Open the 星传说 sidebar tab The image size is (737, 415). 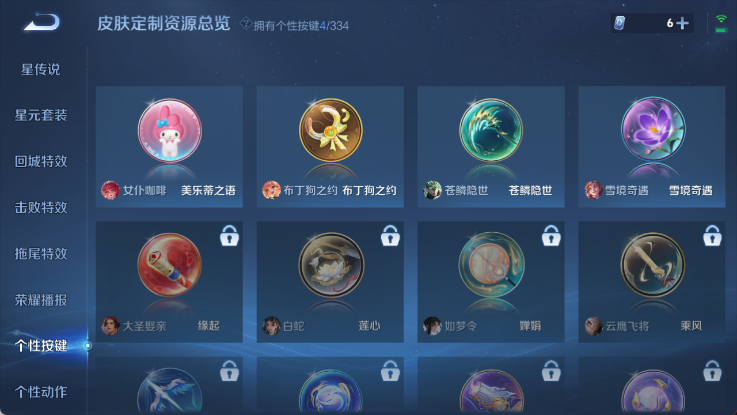[x=40, y=70]
